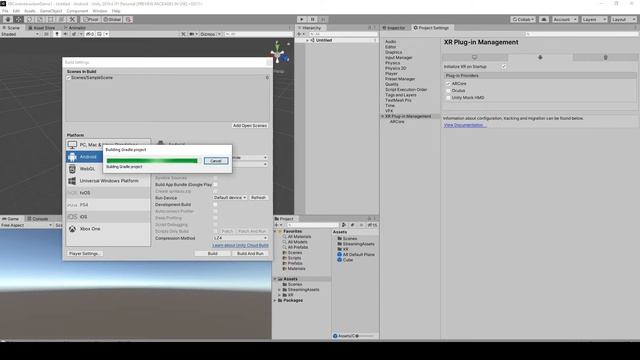Screen dimensions: 640x360
Task: Switch to the Inspector tab
Action: point(394,28)
